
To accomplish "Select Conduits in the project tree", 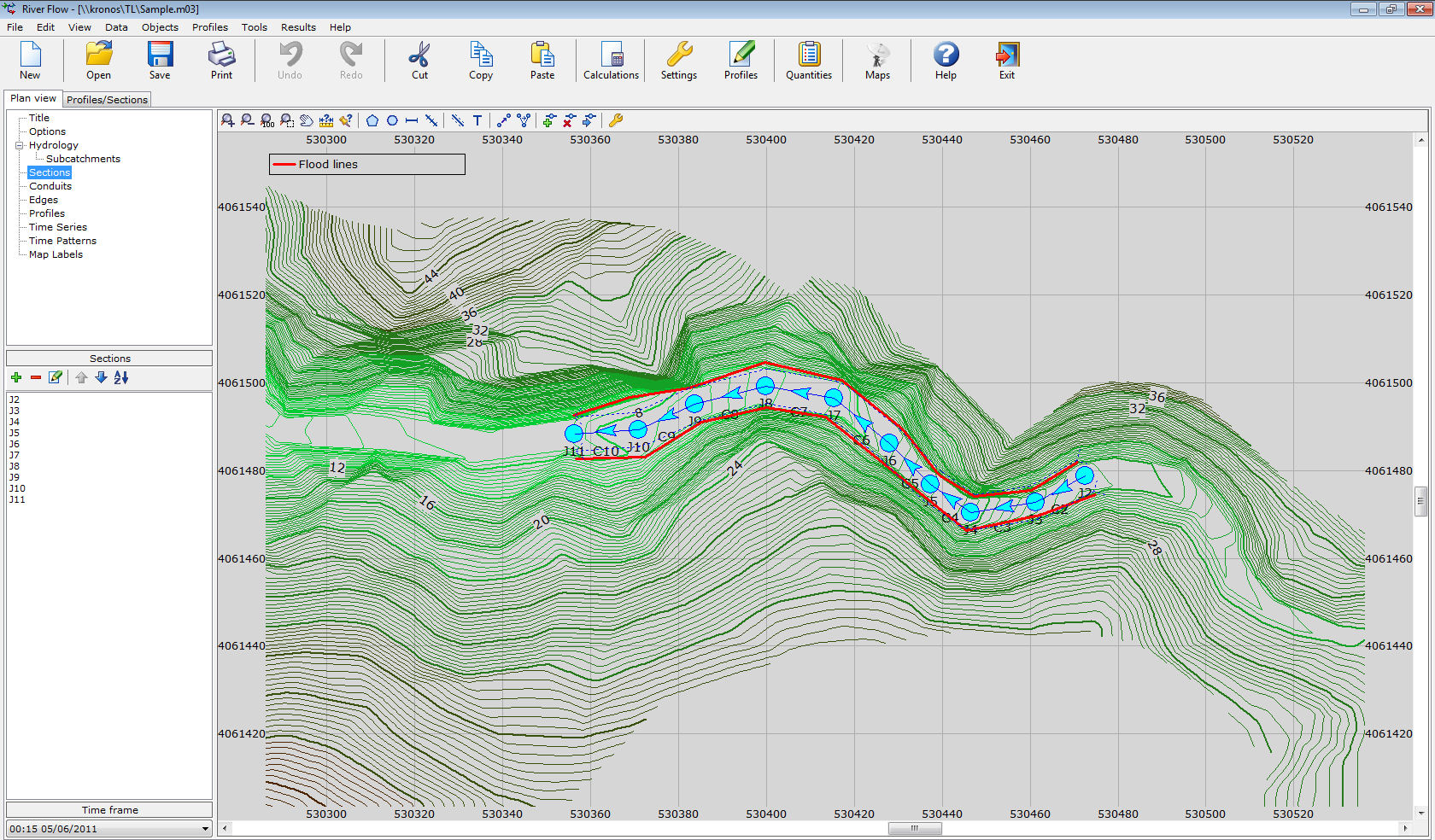I will pyautogui.click(x=50, y=186).
